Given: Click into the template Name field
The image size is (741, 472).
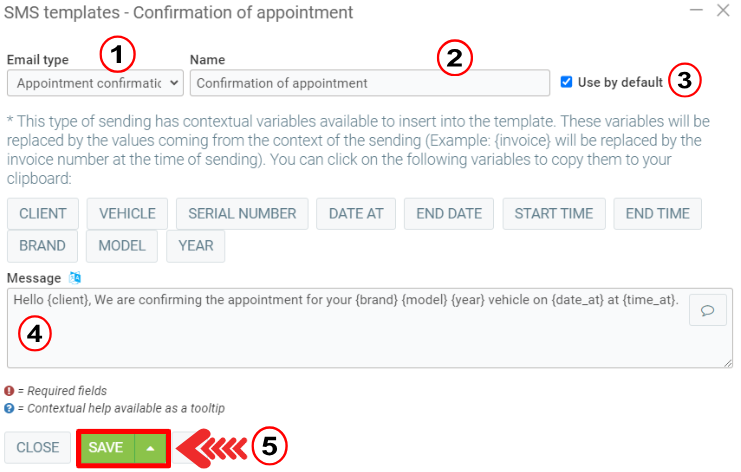Looking at the screenshot, I should tap(369, 83).
